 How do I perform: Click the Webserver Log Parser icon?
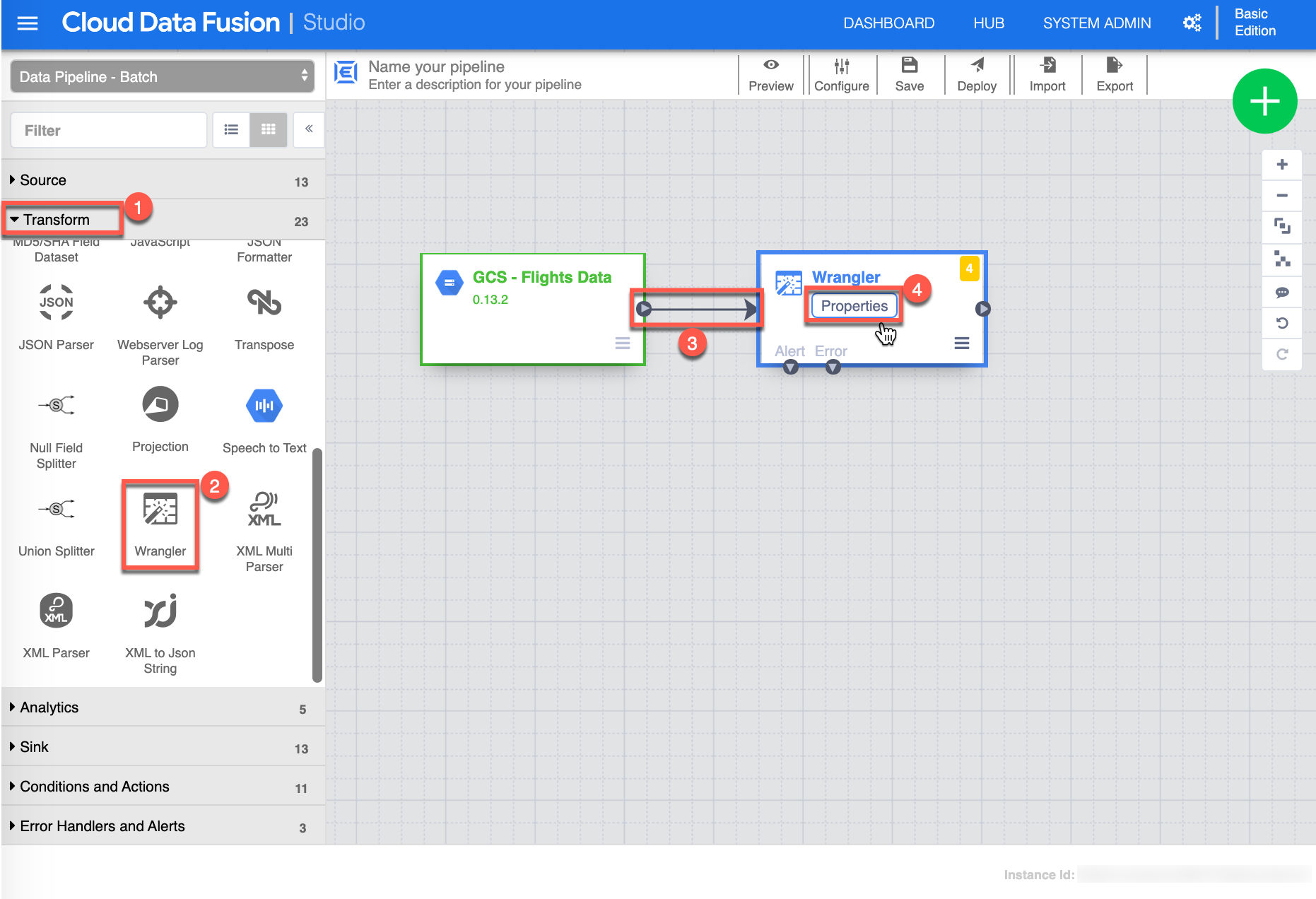click(x=160, y=302)
